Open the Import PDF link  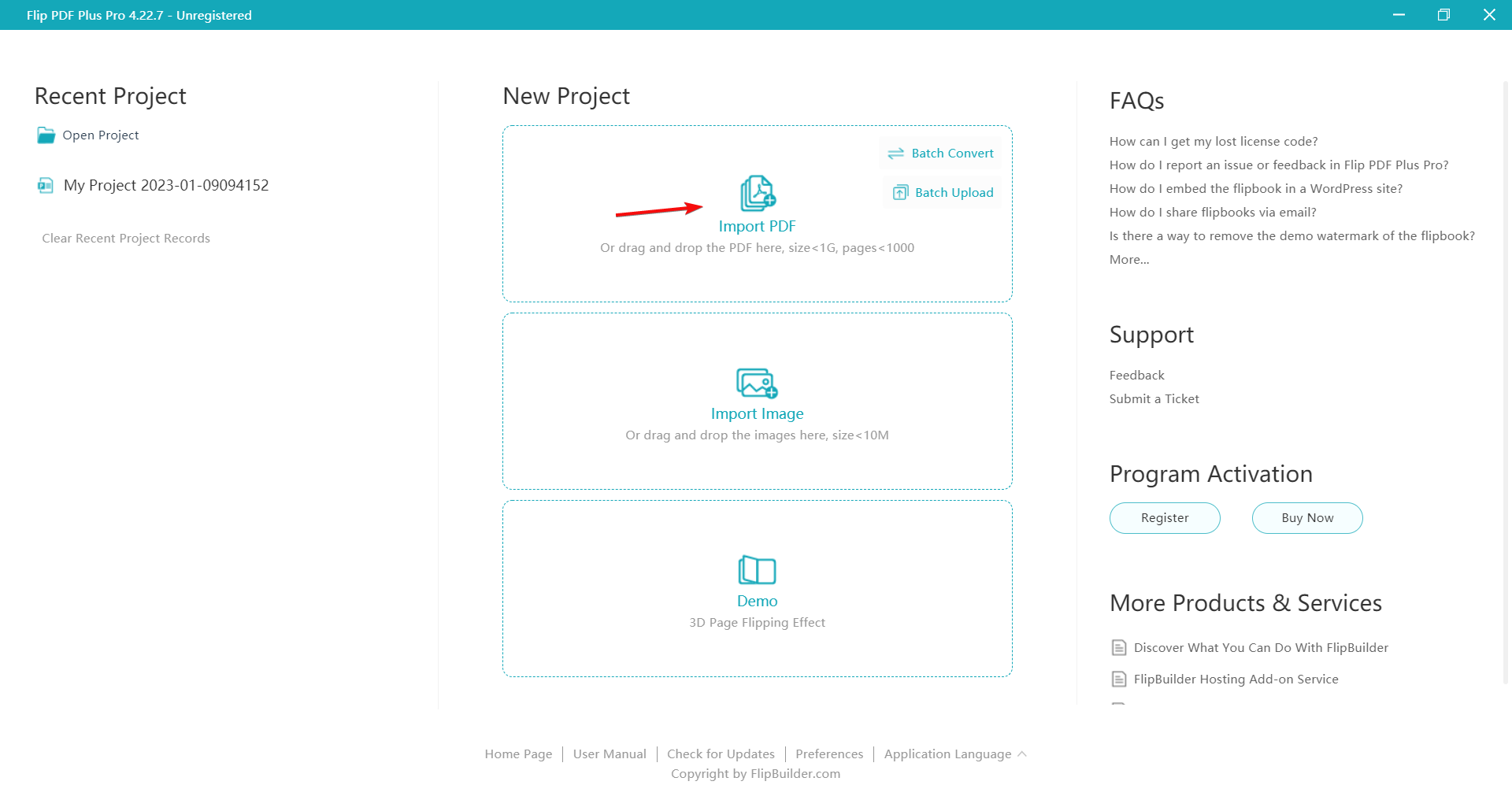(x=757, y=226)
